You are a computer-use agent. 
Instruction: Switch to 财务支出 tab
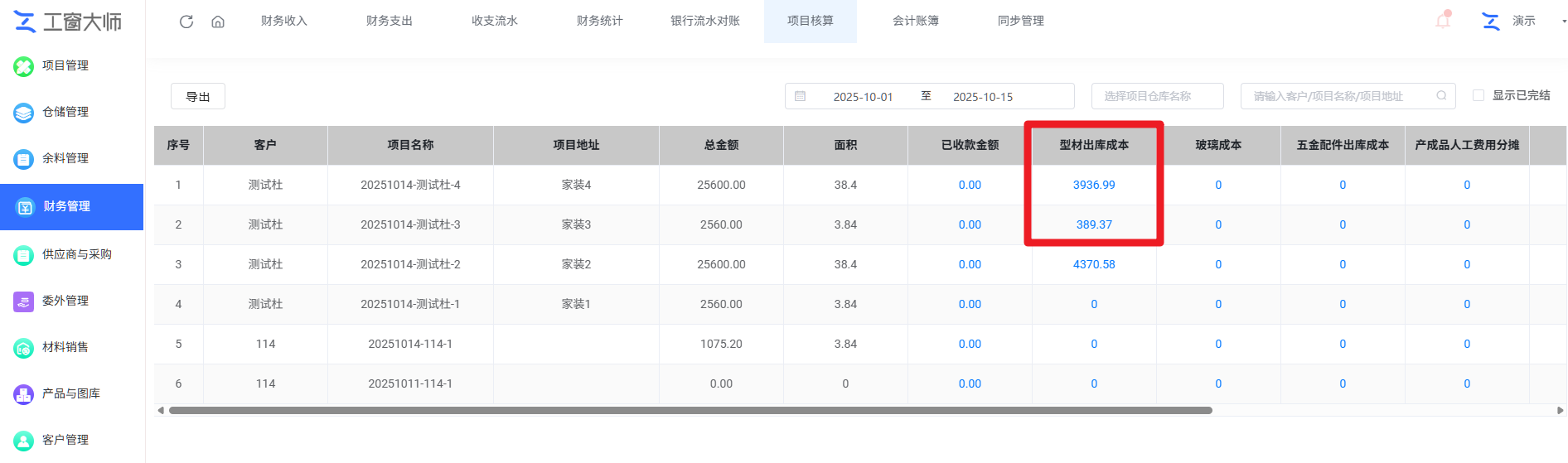click(x=390, y=21)
